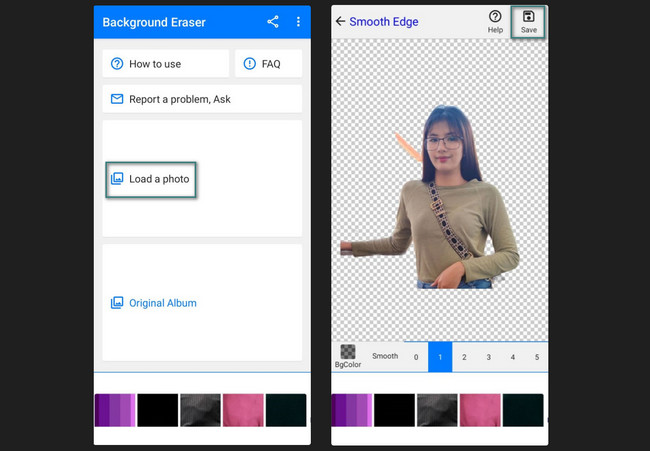
Task: Set smooth level to 5
Action: point(537,357)
